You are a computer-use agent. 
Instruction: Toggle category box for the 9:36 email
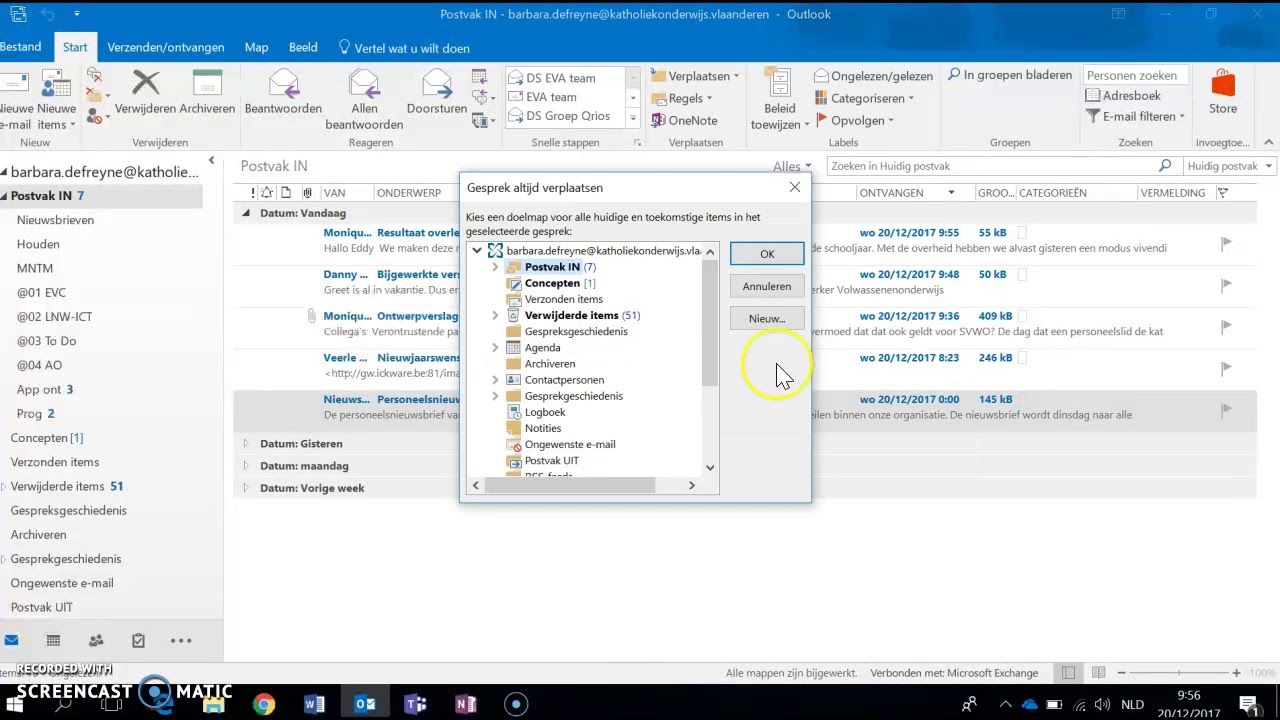pos(1022,316)
